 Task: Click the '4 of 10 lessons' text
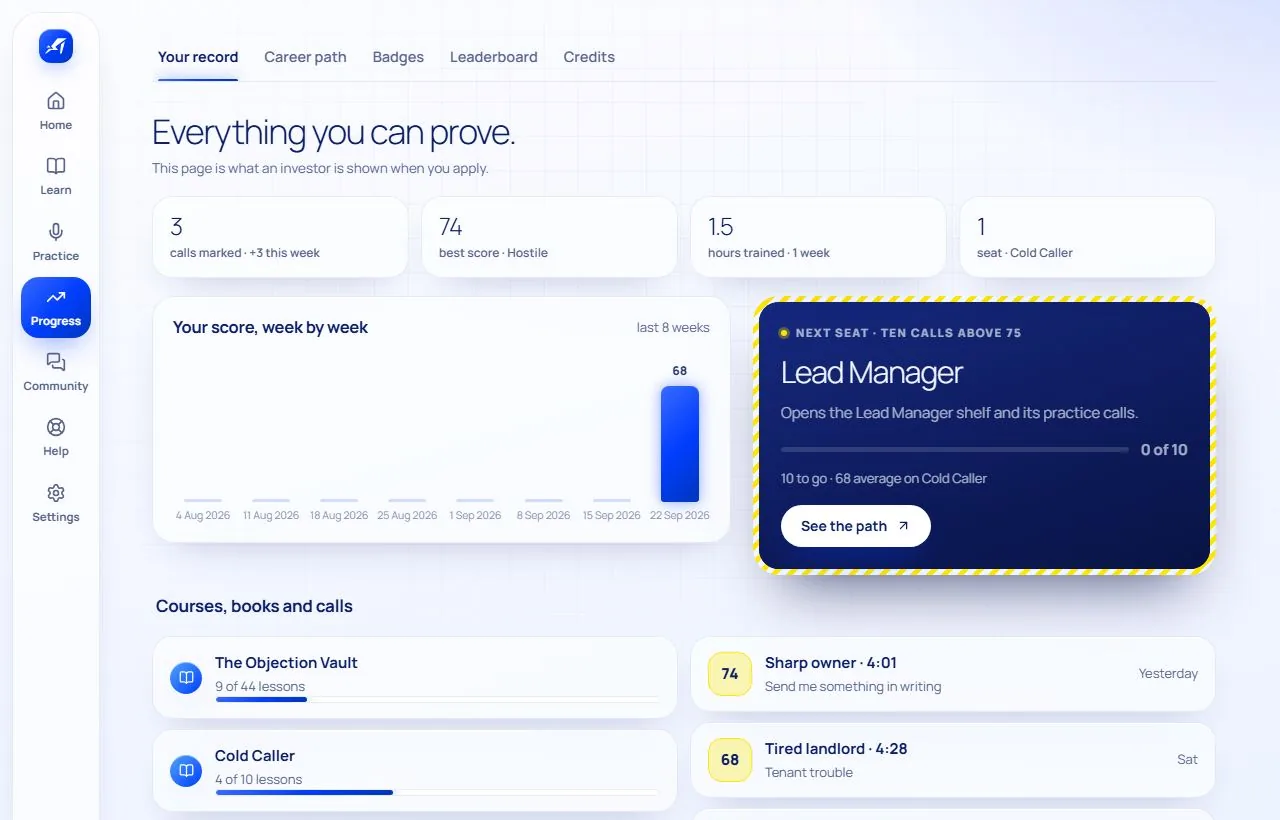point(258,779)
